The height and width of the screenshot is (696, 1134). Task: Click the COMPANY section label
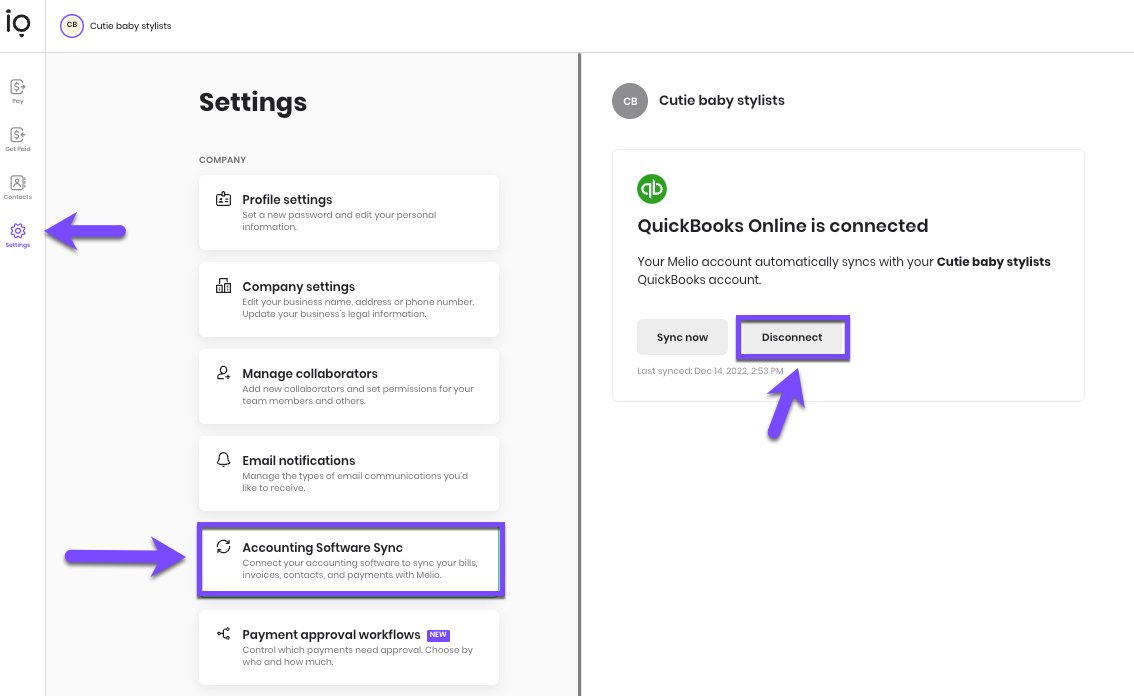[x=223, y=160]
